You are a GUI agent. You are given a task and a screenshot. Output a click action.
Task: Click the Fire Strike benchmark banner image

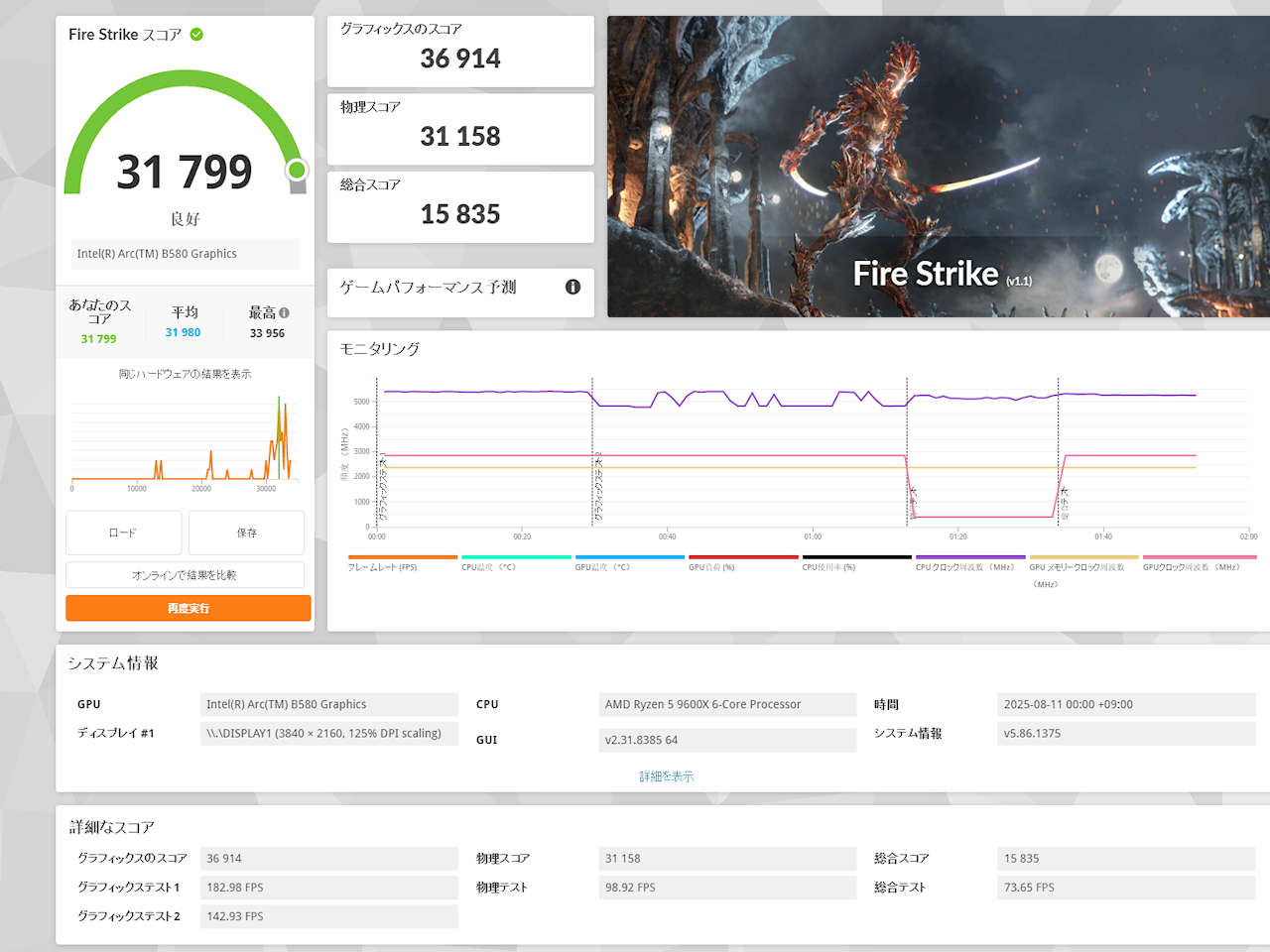point(939,167)
